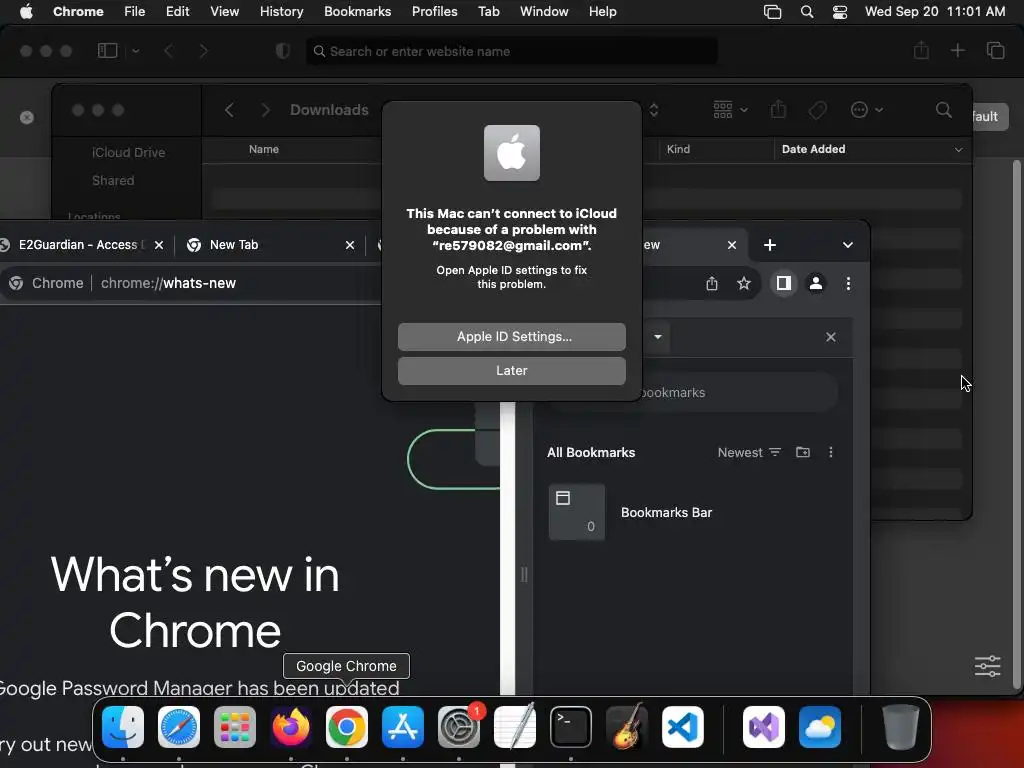Expand Chrome tab search chevron
Screen dimensions: 1024x768
[x=848, y=245]
